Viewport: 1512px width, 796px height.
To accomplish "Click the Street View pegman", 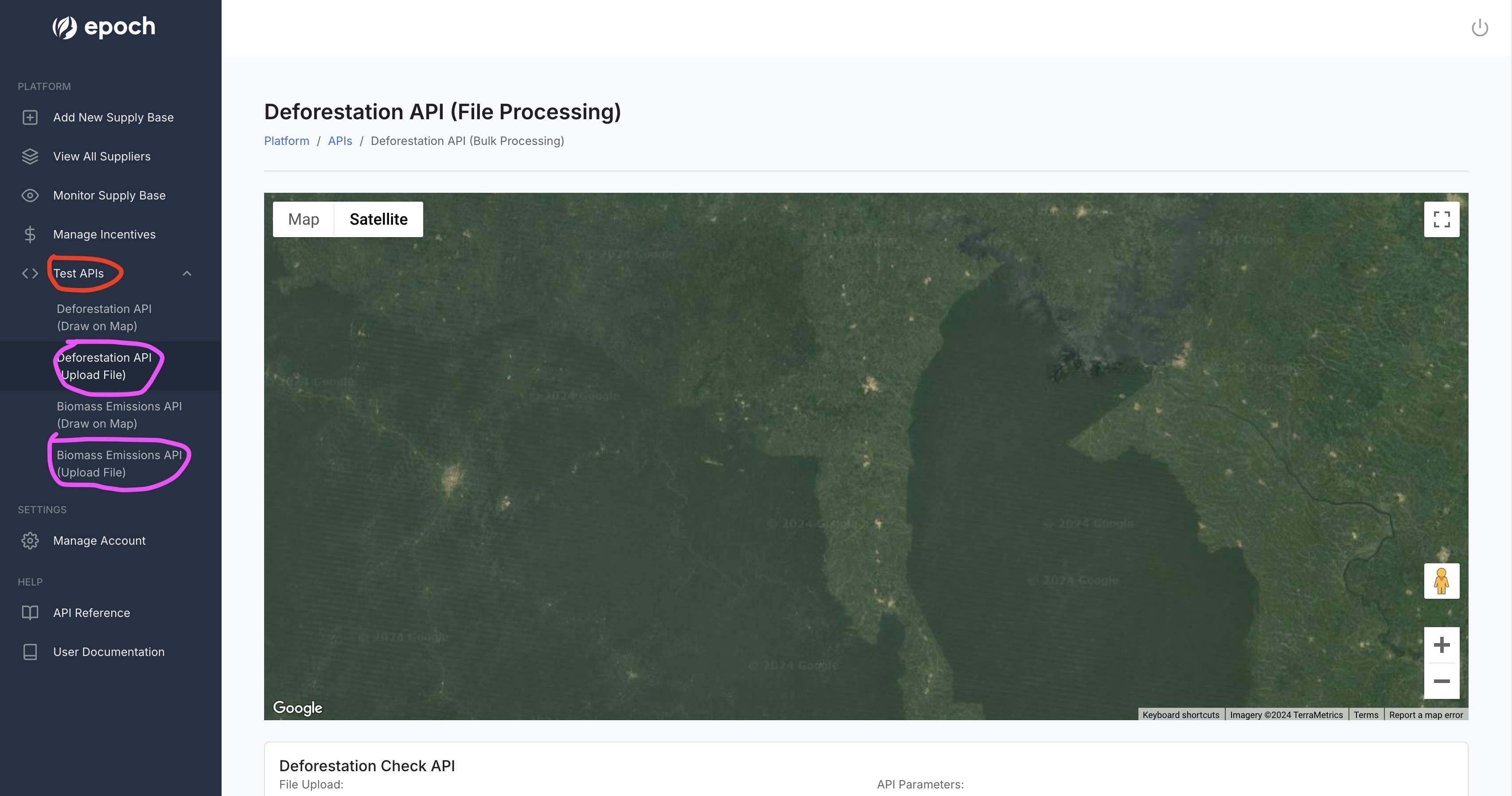I will click(x=1441, y=581).
